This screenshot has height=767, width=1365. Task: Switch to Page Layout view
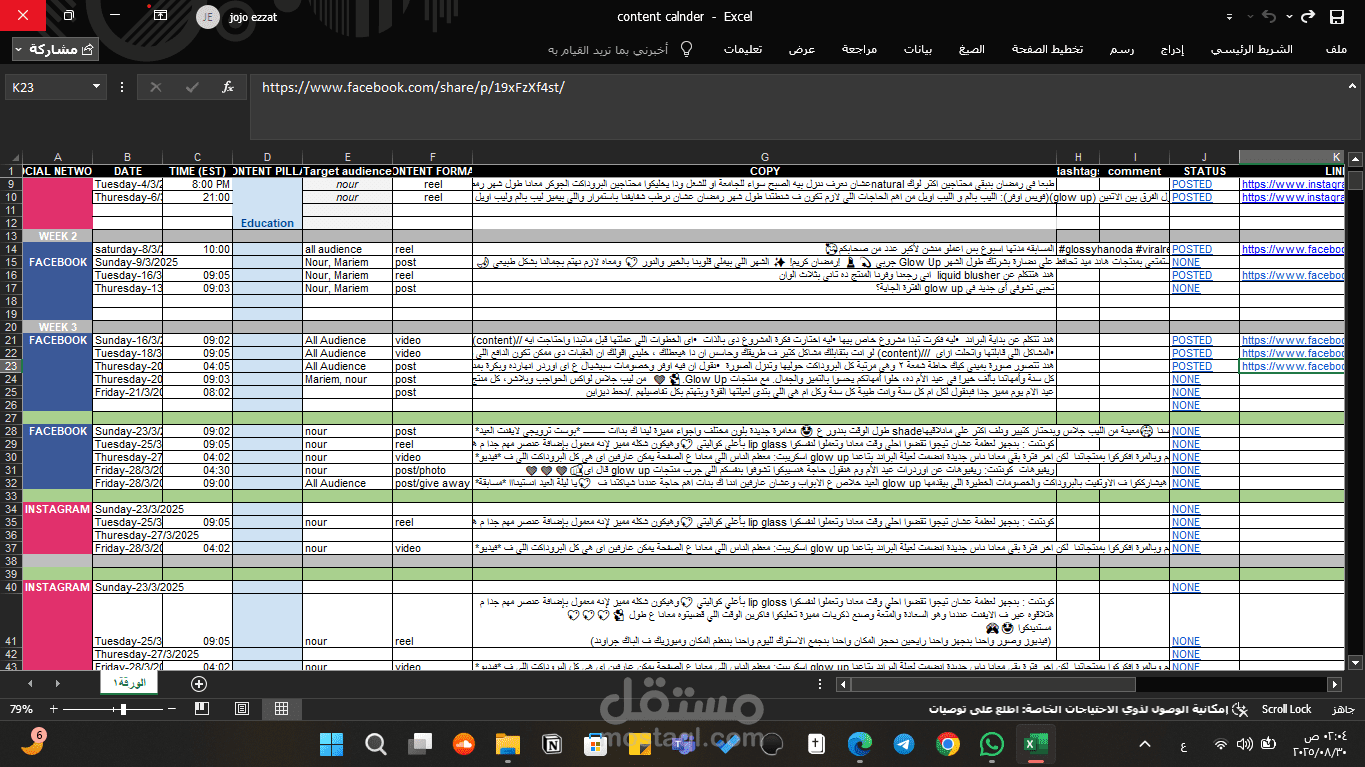point(241,709)
